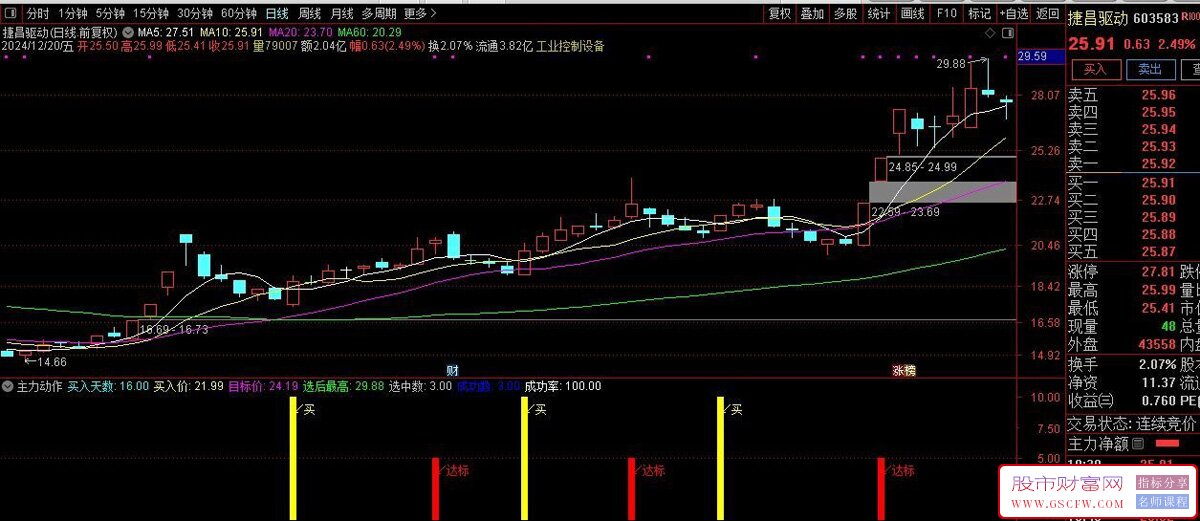Switch to the 分时 chart period
This screenshot has width=1200, height=521.
tap(37, 14)
